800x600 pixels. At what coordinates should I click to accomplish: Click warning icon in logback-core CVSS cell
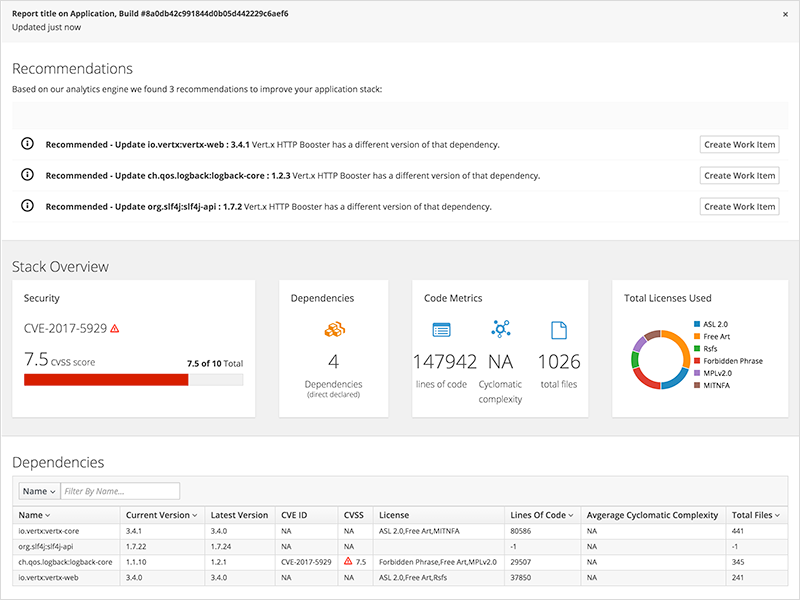click(348, 562)
